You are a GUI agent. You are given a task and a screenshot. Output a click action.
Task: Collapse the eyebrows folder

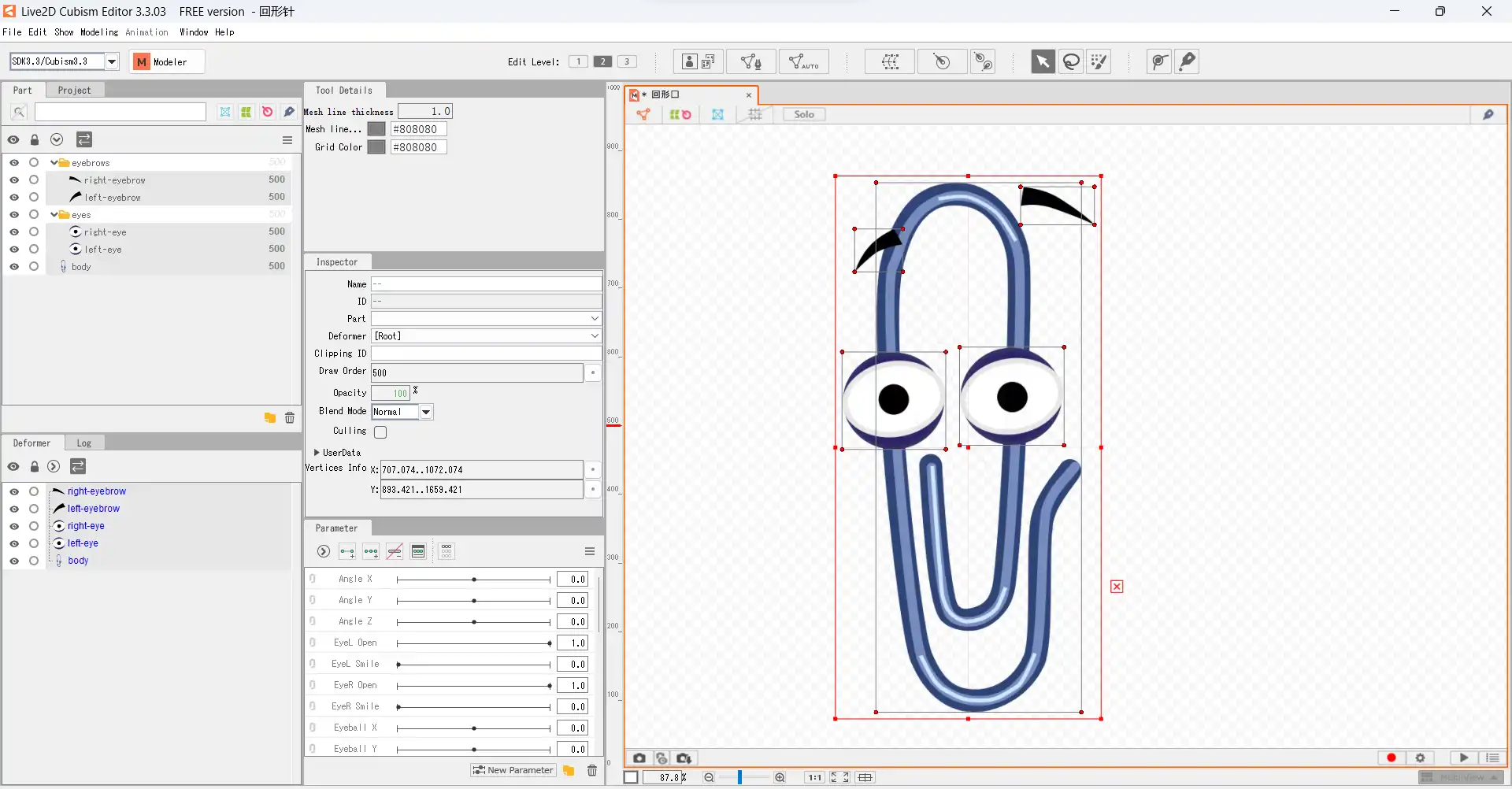coord(54,163)
